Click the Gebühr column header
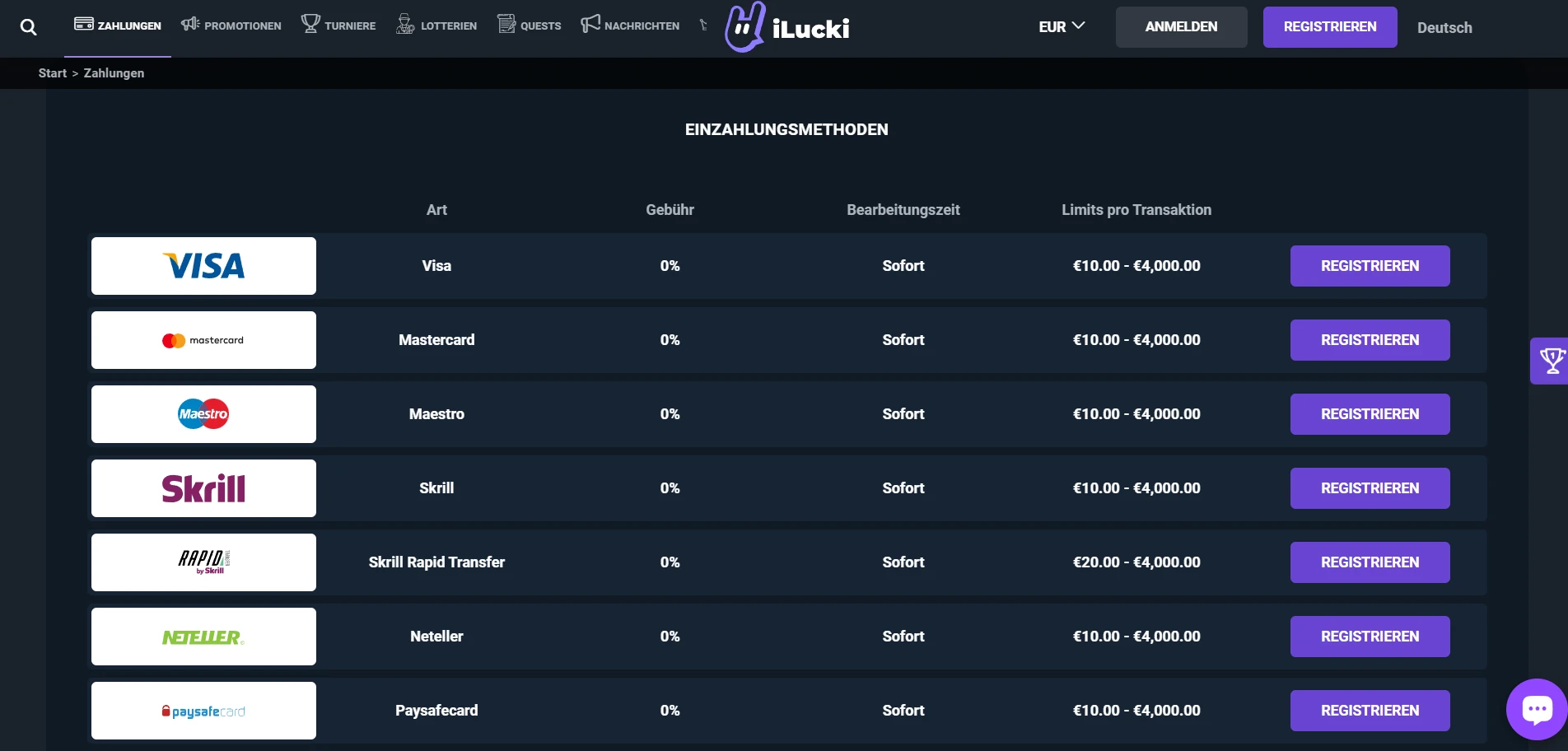 click(670, 210)
